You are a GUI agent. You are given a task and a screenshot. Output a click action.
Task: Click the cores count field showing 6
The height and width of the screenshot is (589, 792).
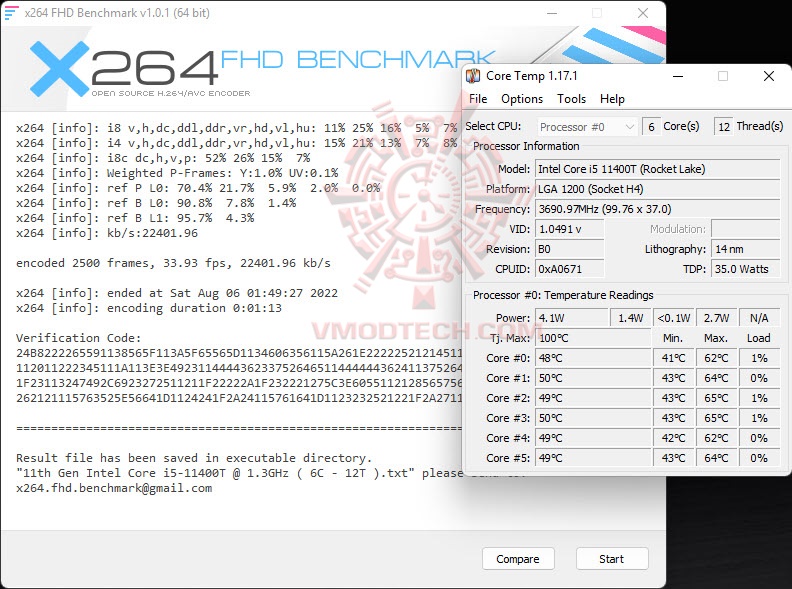tap(651, 127)
